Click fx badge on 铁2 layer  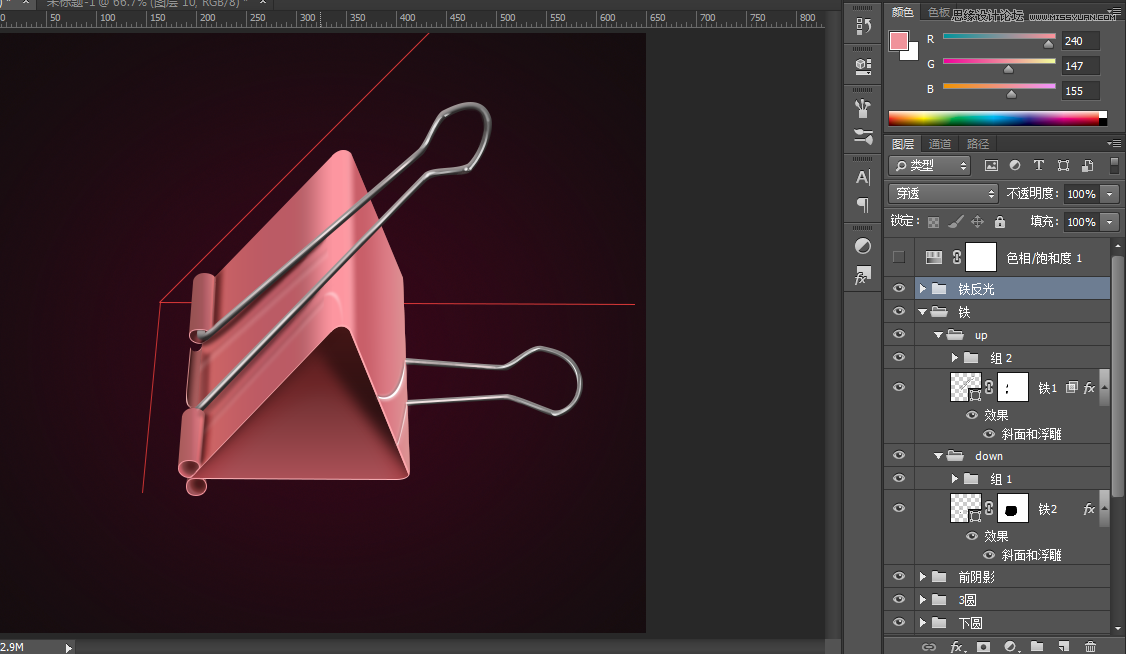point(1089,509)
